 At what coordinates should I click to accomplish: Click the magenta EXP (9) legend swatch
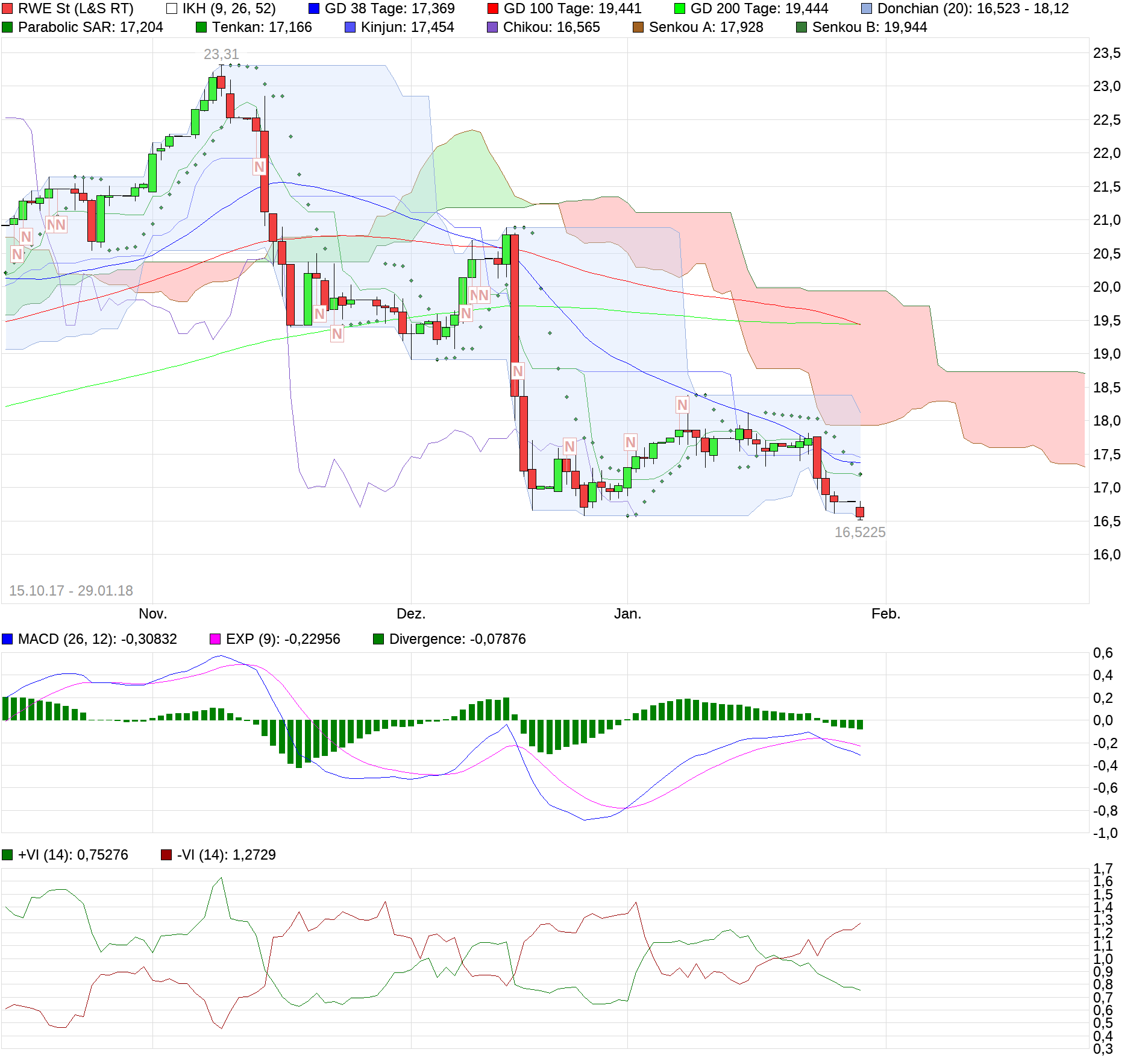tap(215, 639)
